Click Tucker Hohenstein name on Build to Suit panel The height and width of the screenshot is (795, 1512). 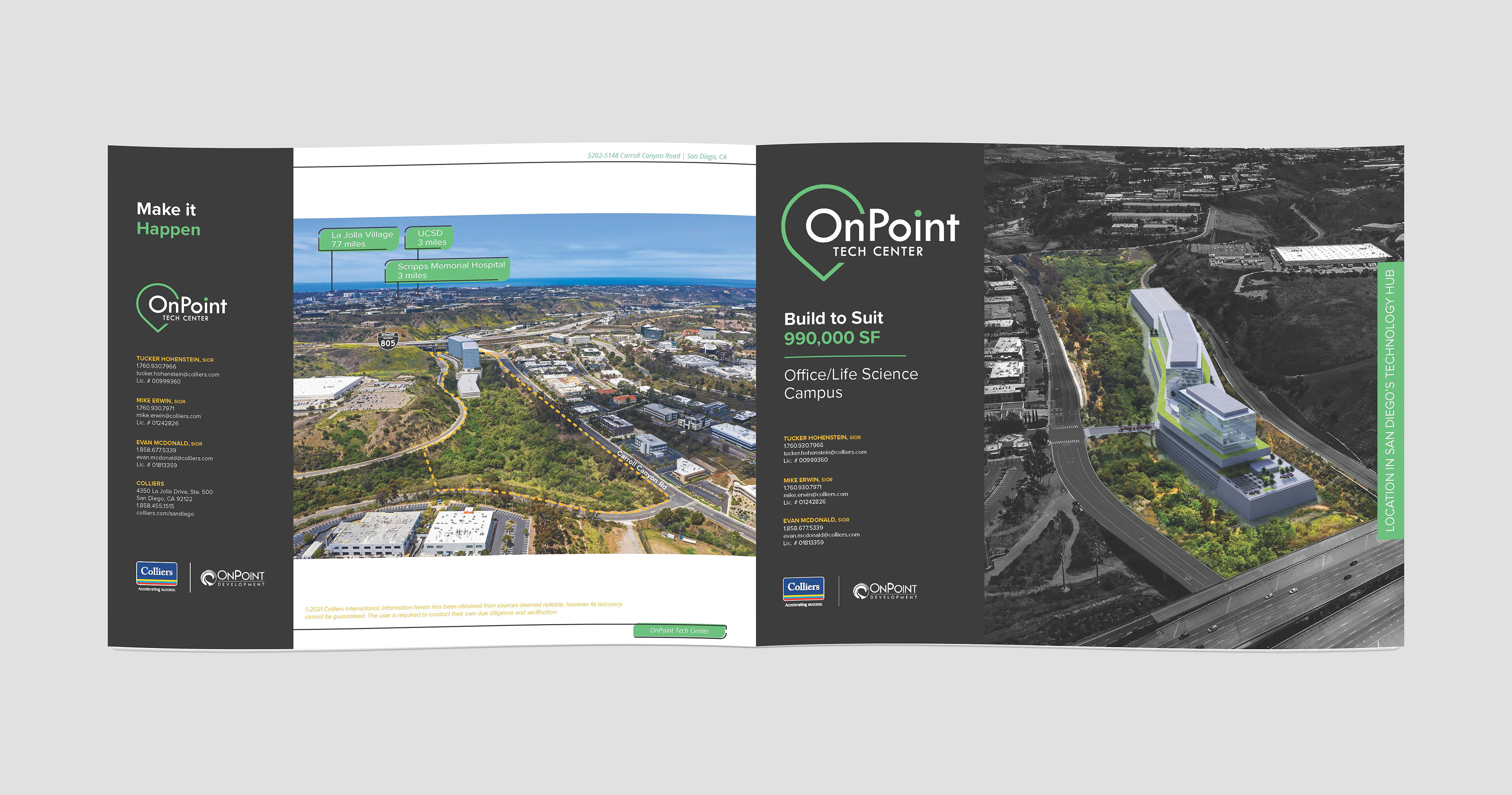(x=822, y=437)
